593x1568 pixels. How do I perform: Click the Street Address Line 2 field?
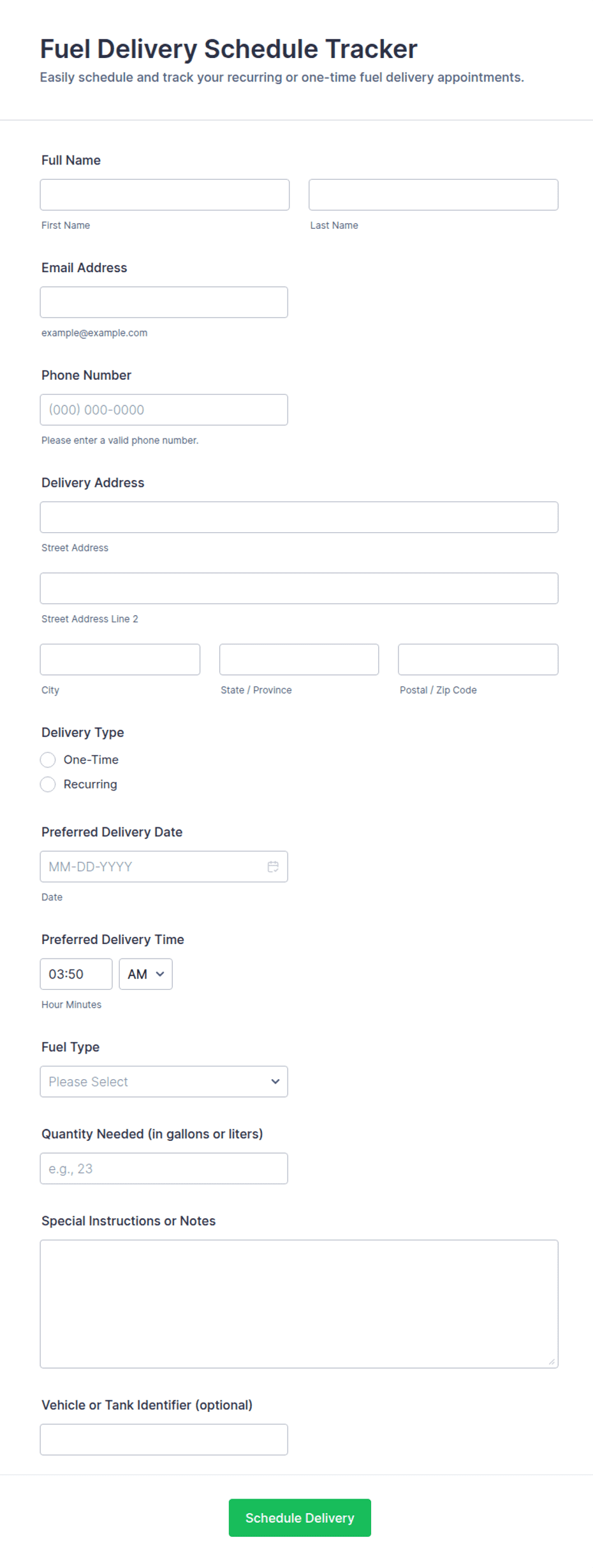point(299,588)
